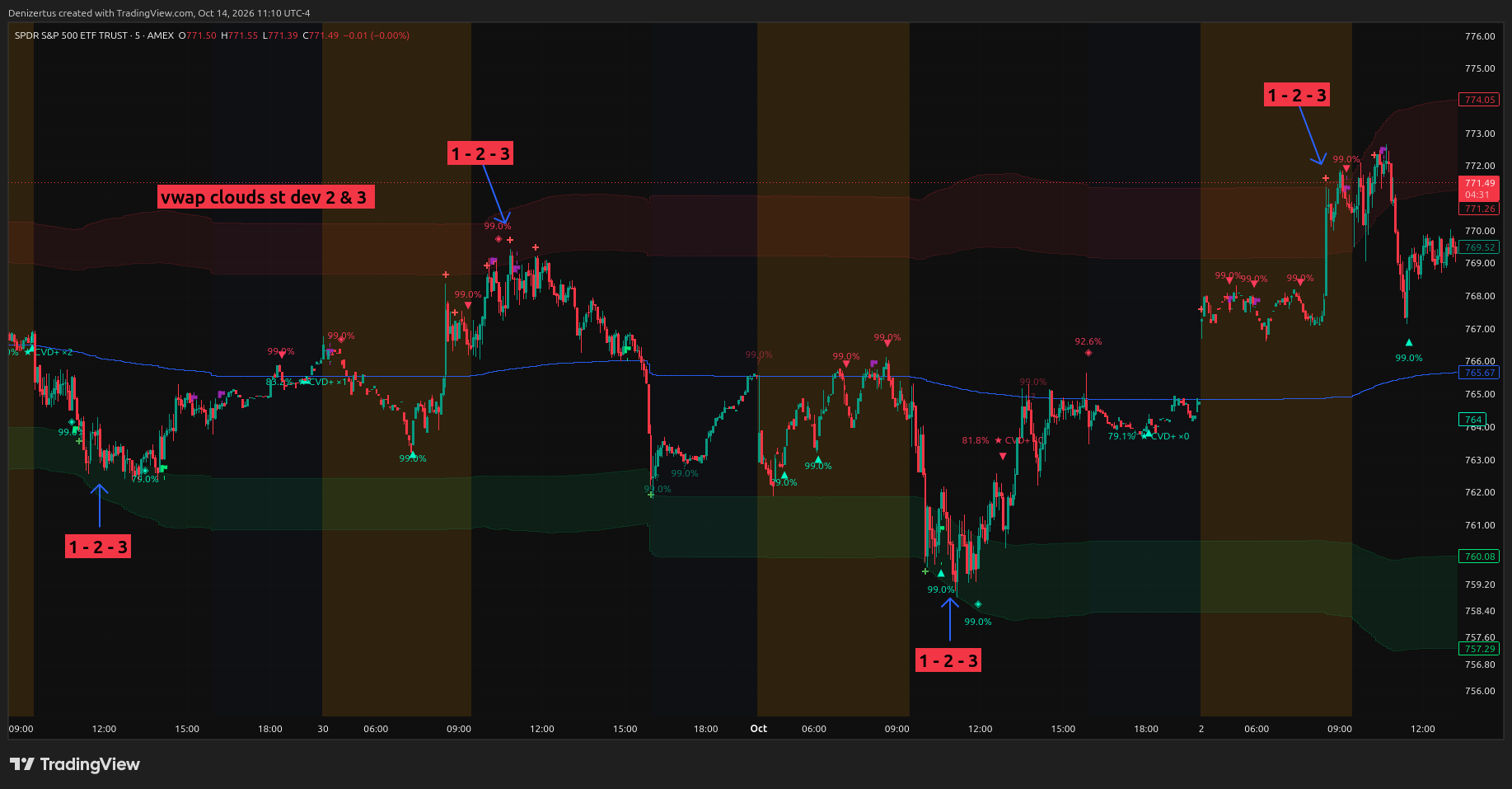Screen dimensions: 1512x789
Task: Click the 756.00 price scale value
Action: point(1480,691)
